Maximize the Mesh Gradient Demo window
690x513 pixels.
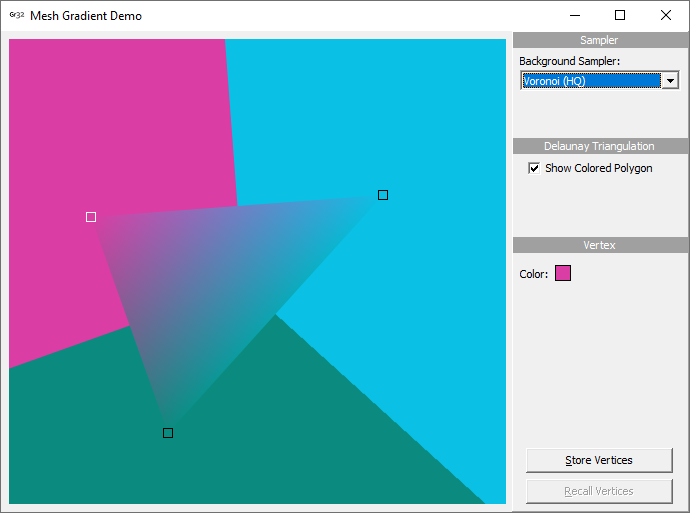pos(620,15)
